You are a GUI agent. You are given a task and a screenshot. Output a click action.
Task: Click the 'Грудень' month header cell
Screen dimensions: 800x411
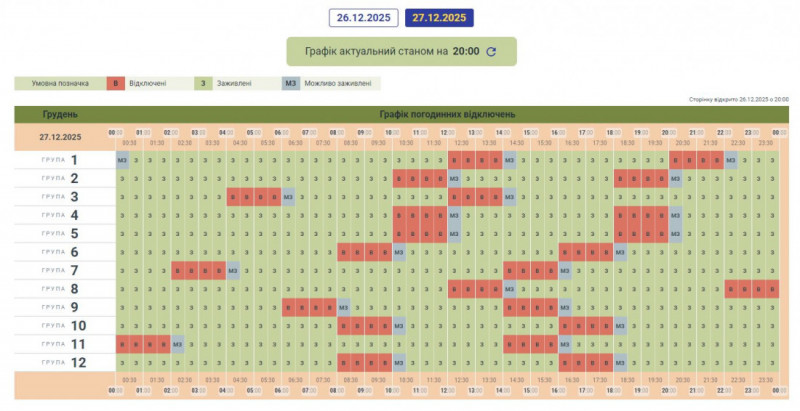[60, 114]
